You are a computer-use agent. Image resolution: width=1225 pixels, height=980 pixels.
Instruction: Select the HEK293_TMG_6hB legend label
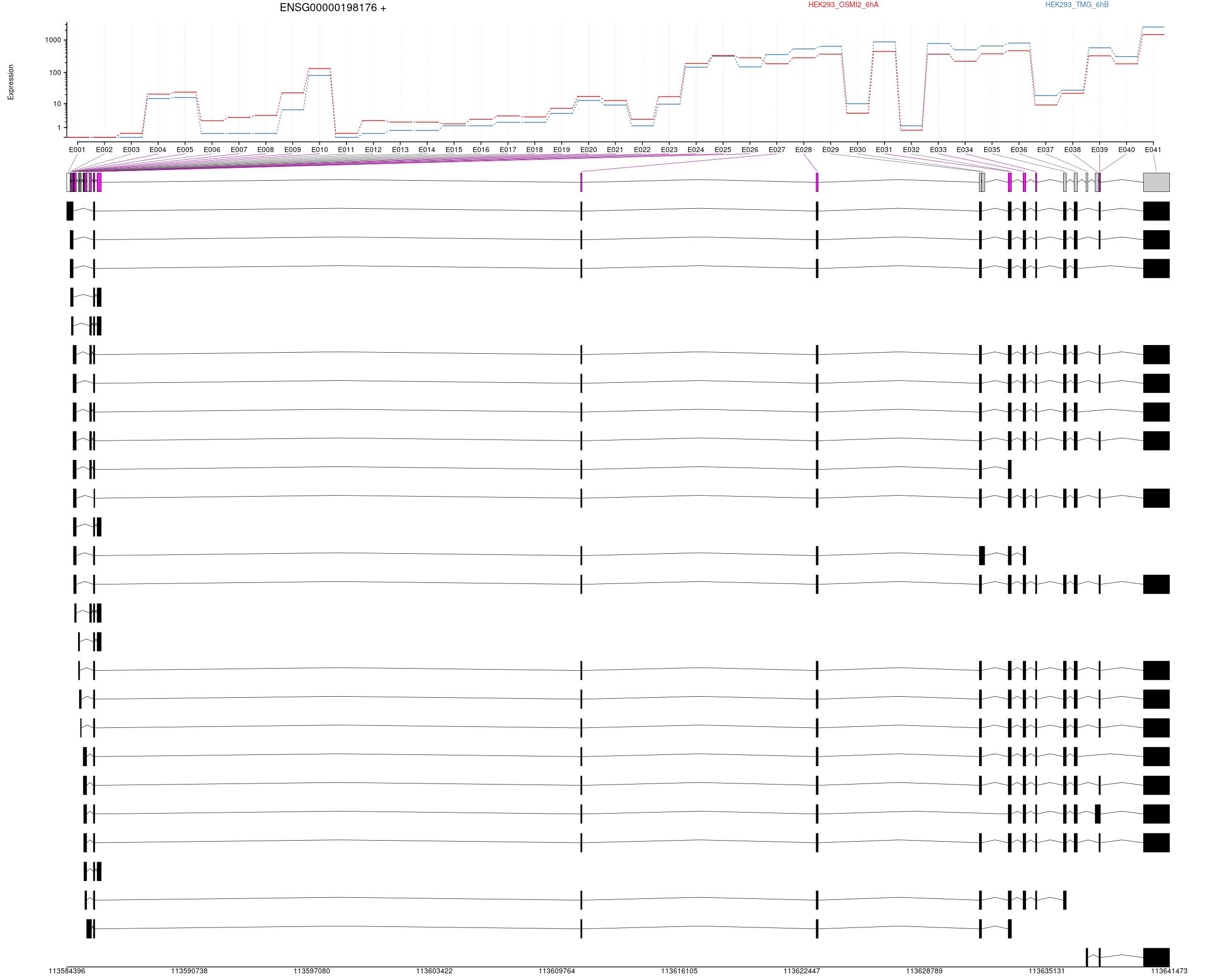point(1076,5)
